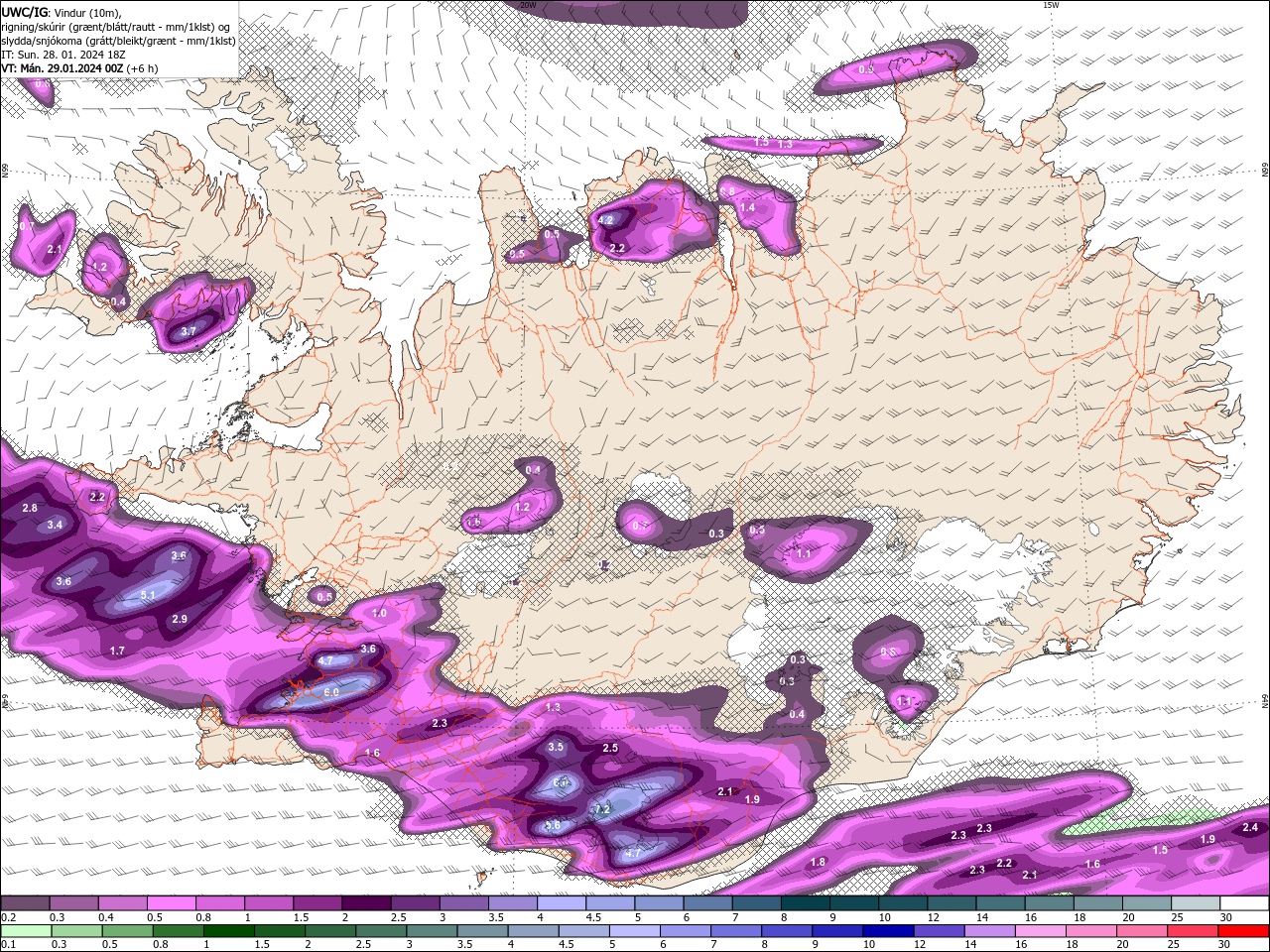Click the 6.0 precipitation value on the map
The height and width of the screenshot is (952, 1270).
pyautogui.click(x=331, y=692)
